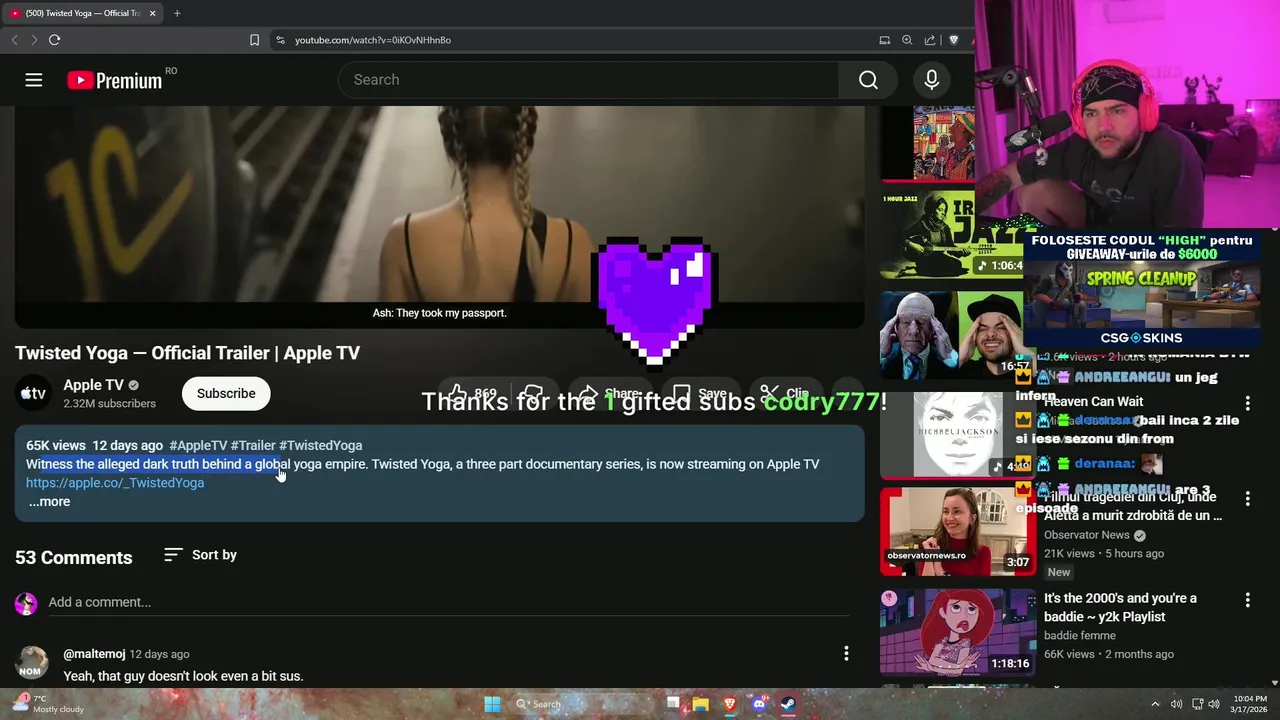
Task: Open options for @maltemoj comment
Action: click(846, 653)
